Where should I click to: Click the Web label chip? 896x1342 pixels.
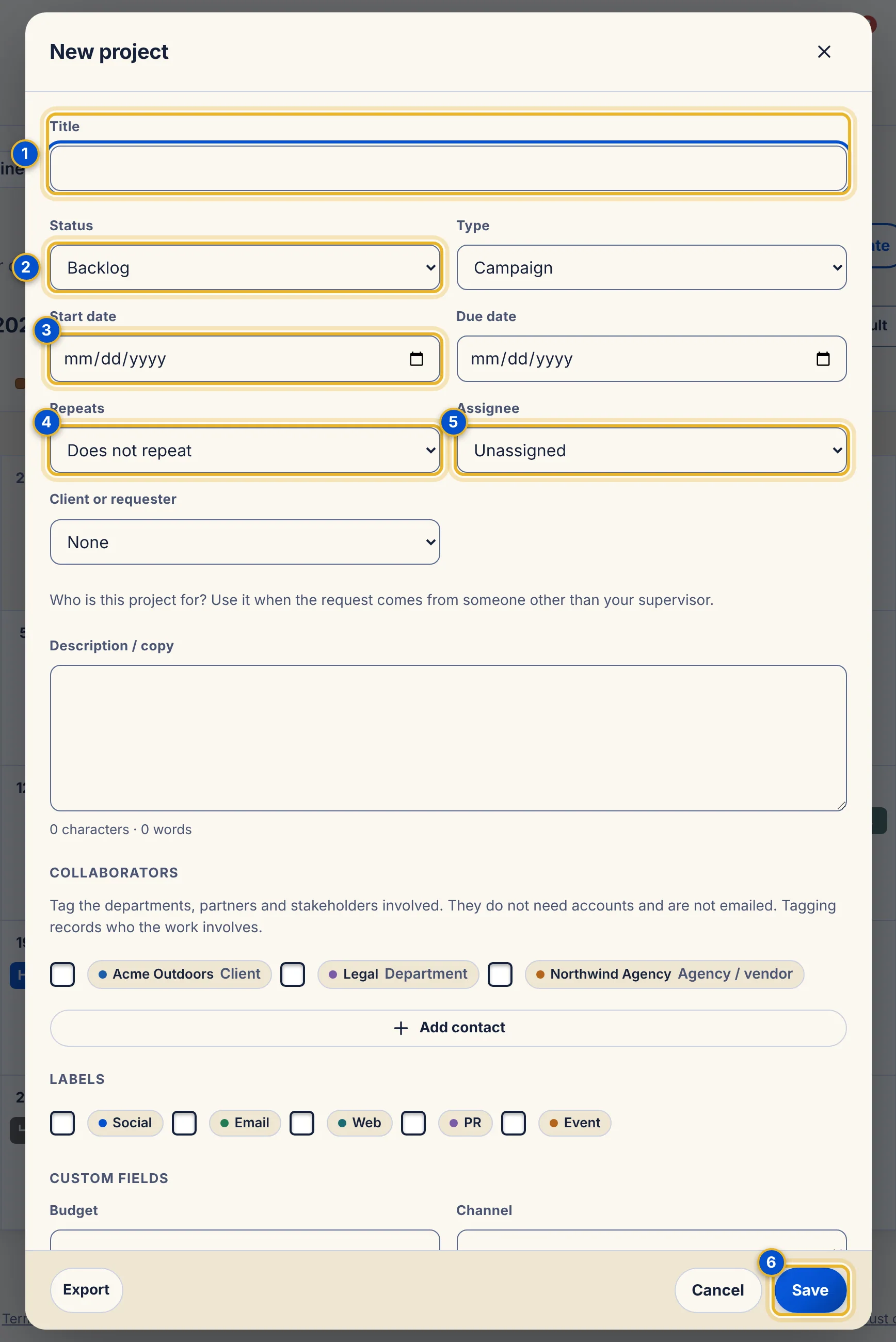pos(359,1123)
